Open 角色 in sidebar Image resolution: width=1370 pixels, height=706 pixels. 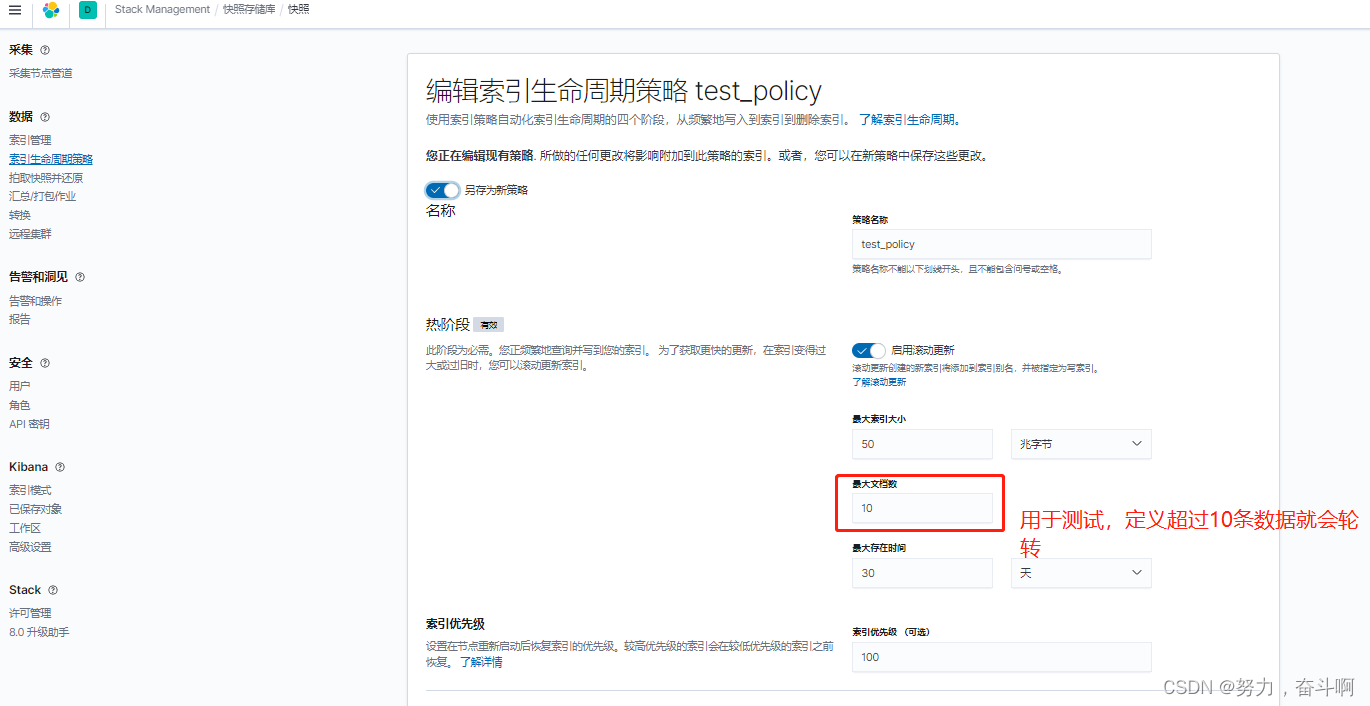[x=20, y=405]
